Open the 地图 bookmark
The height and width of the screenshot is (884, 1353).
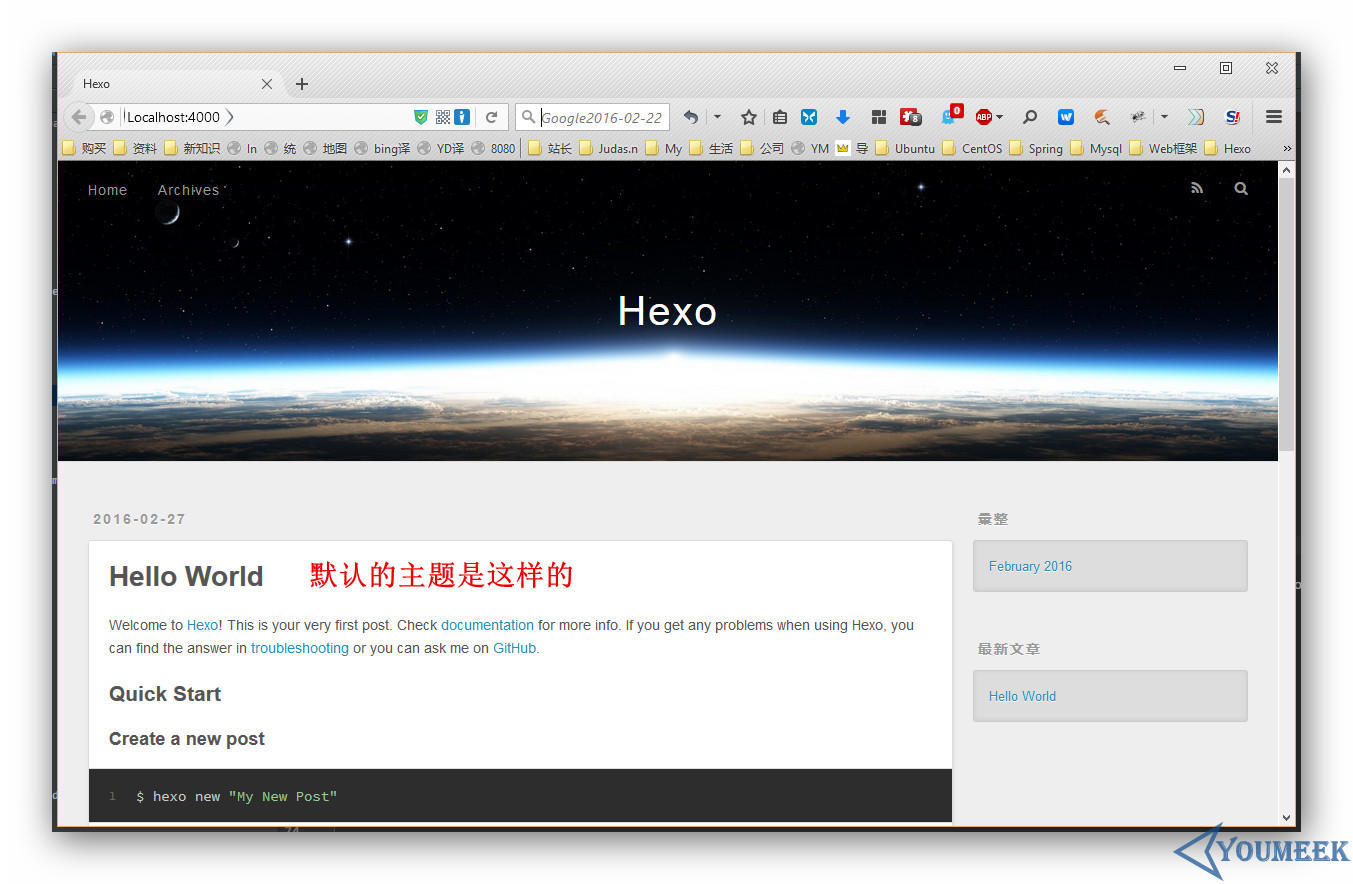click(325, 148)
